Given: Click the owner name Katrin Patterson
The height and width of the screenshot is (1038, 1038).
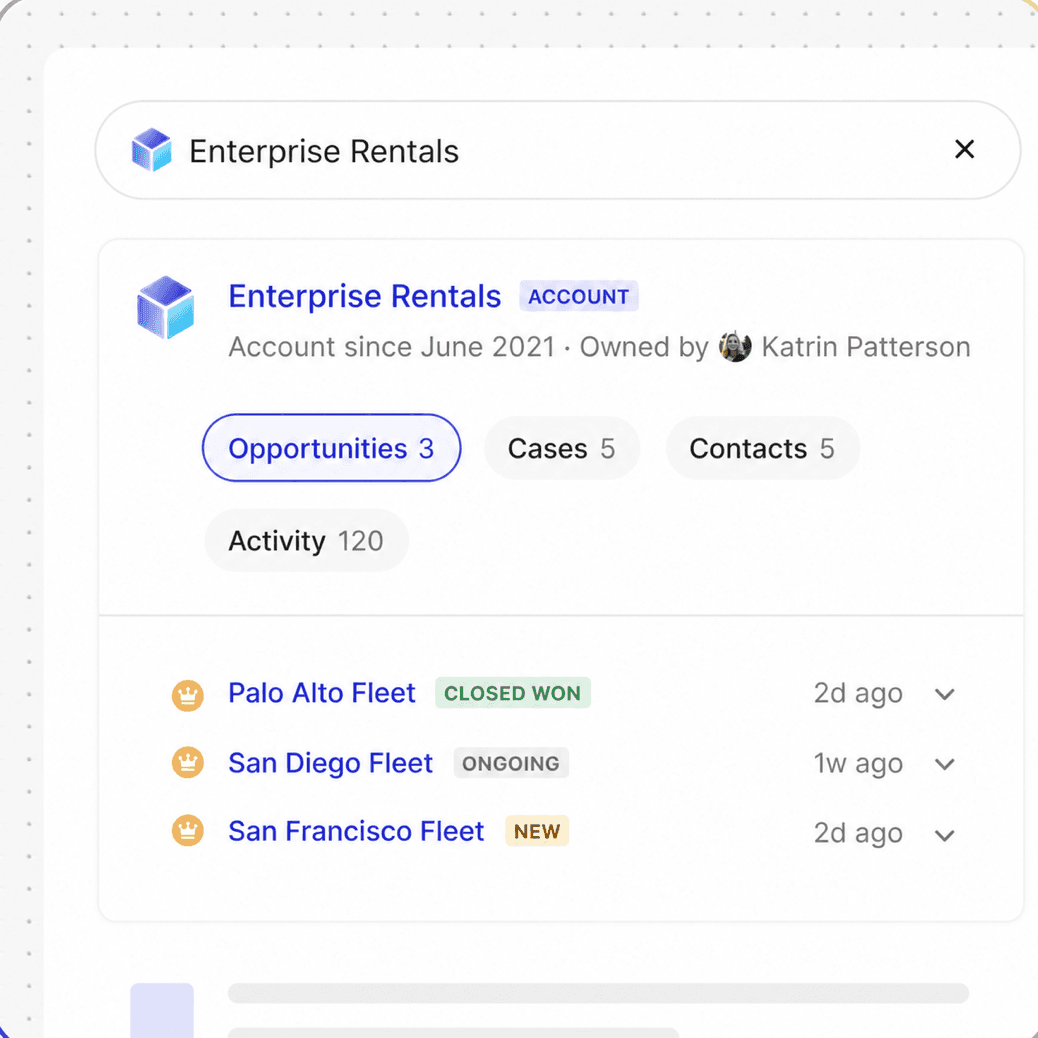Looking at the screenshot, I should pyautogui.click(x=866, y=347).
